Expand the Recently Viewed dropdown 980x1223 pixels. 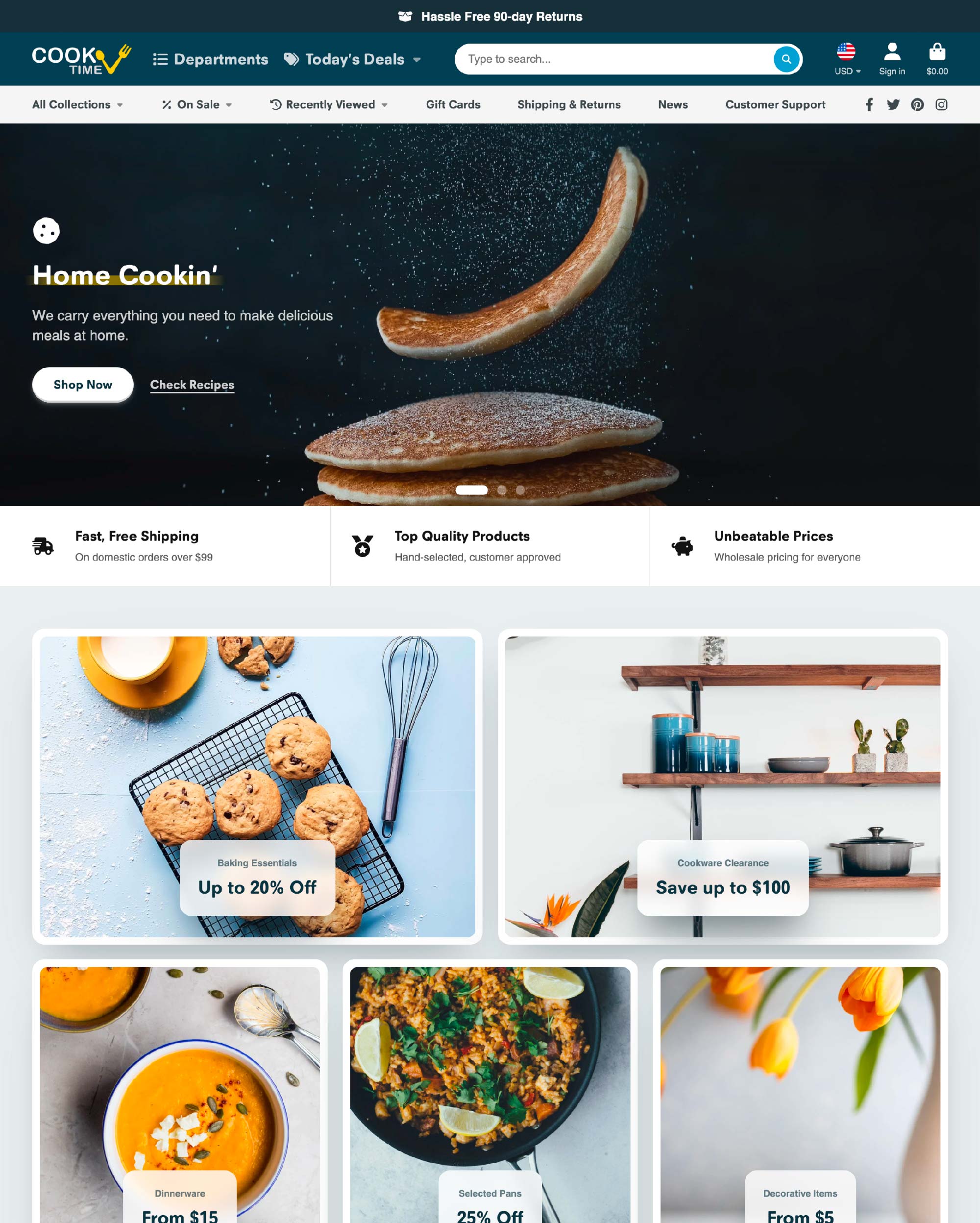click(x=329, y=104)
